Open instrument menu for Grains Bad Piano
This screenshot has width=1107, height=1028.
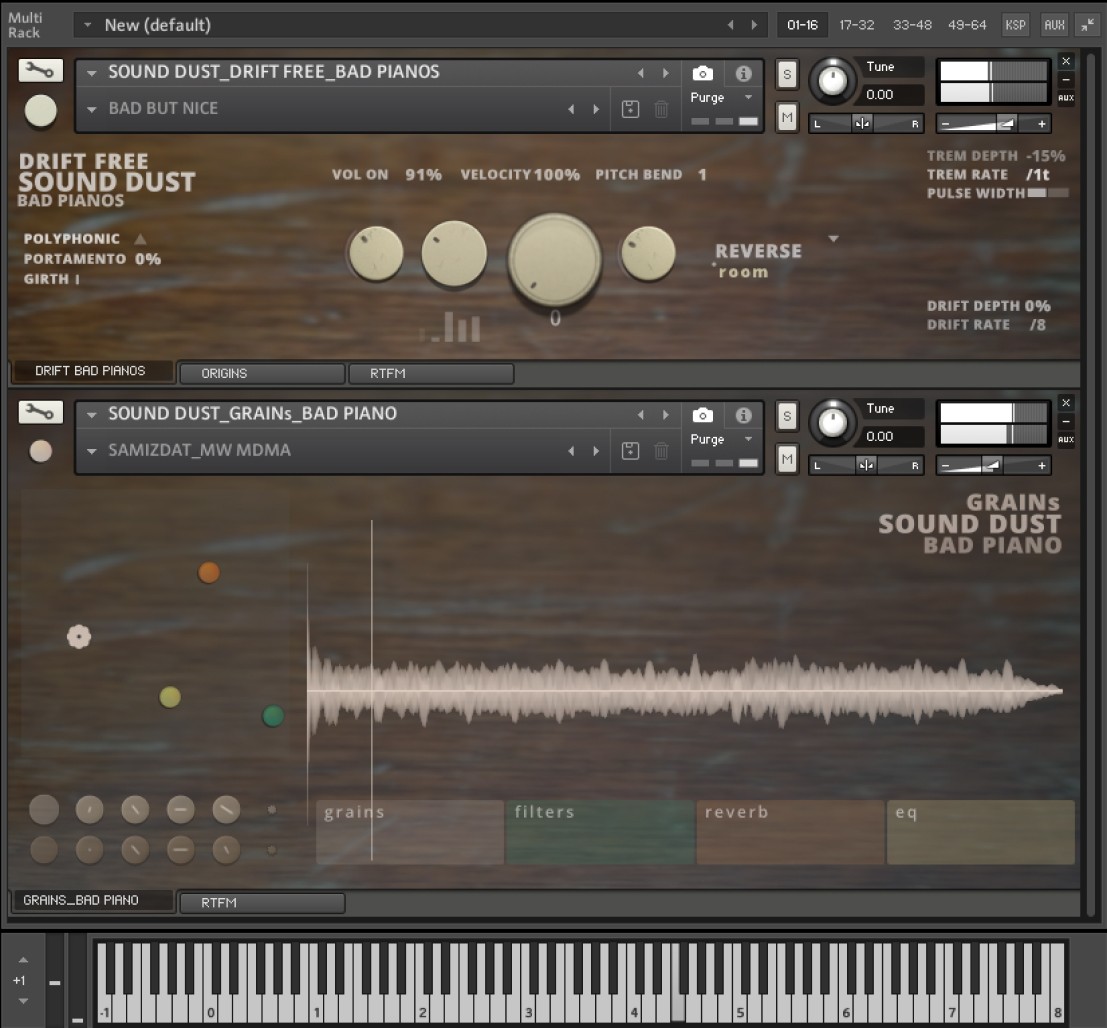91,414
